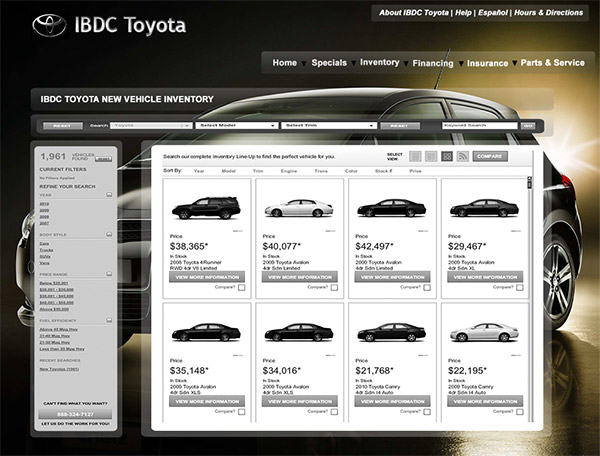Filter price Above $50,000
The width and height of the screenshot is (600, 456).
[54, 309]
